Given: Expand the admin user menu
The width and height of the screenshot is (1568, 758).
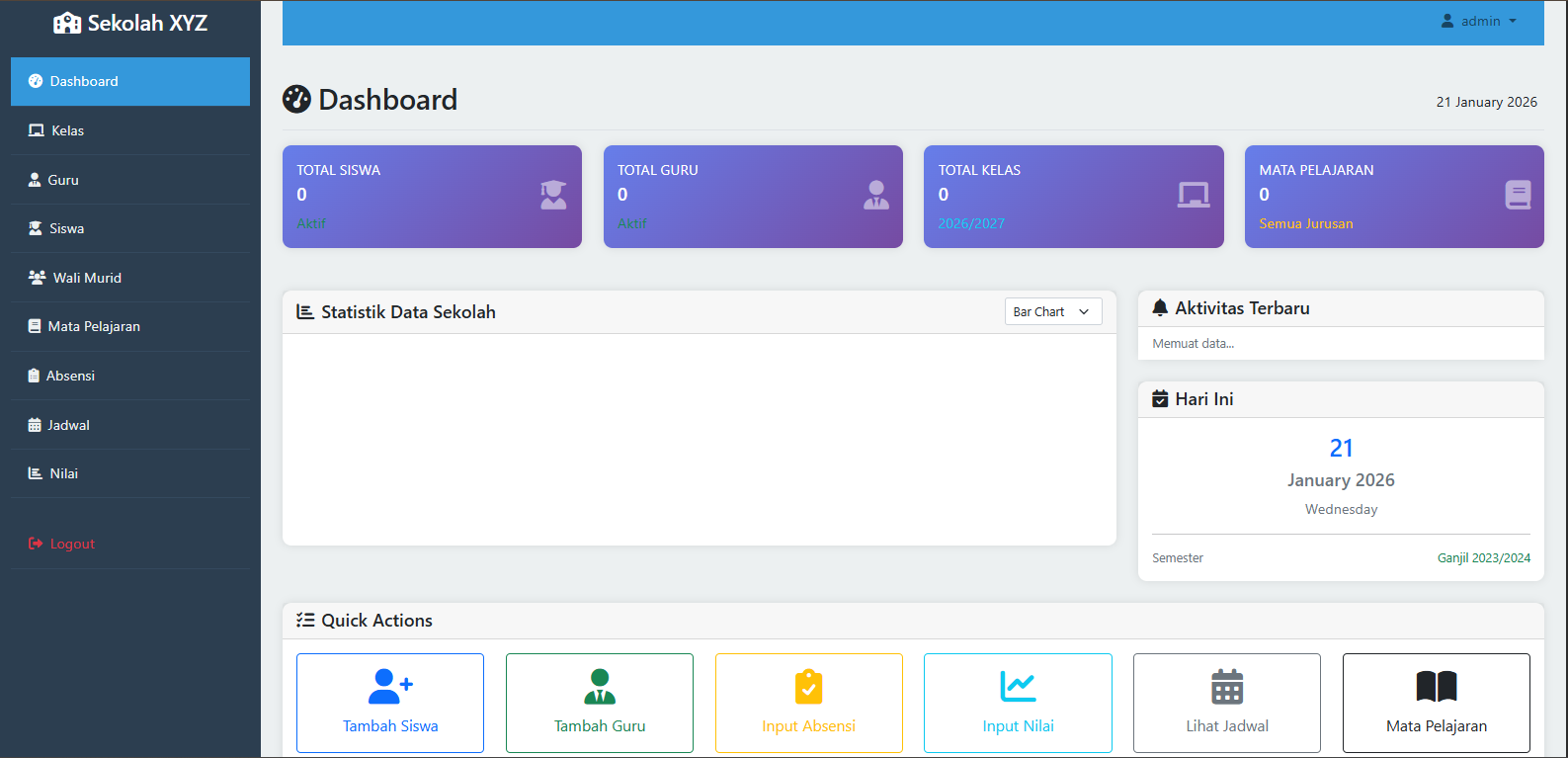Looking at the screenshot, I should (x=1479, y=21).
